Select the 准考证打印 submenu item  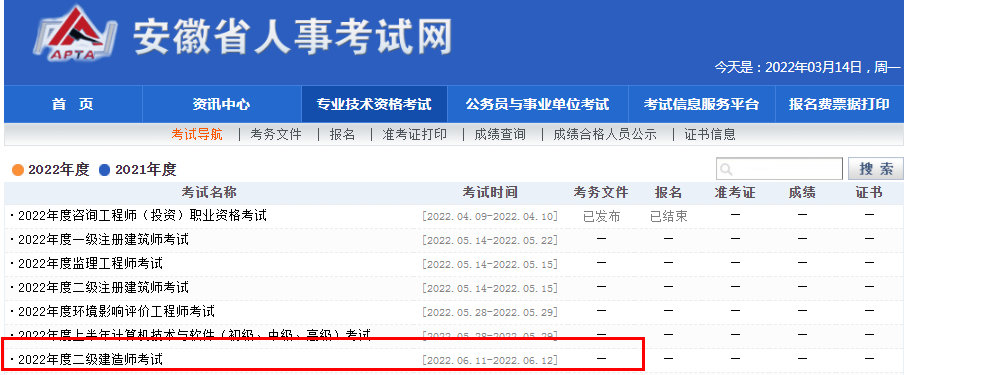(x=415, y=135)
